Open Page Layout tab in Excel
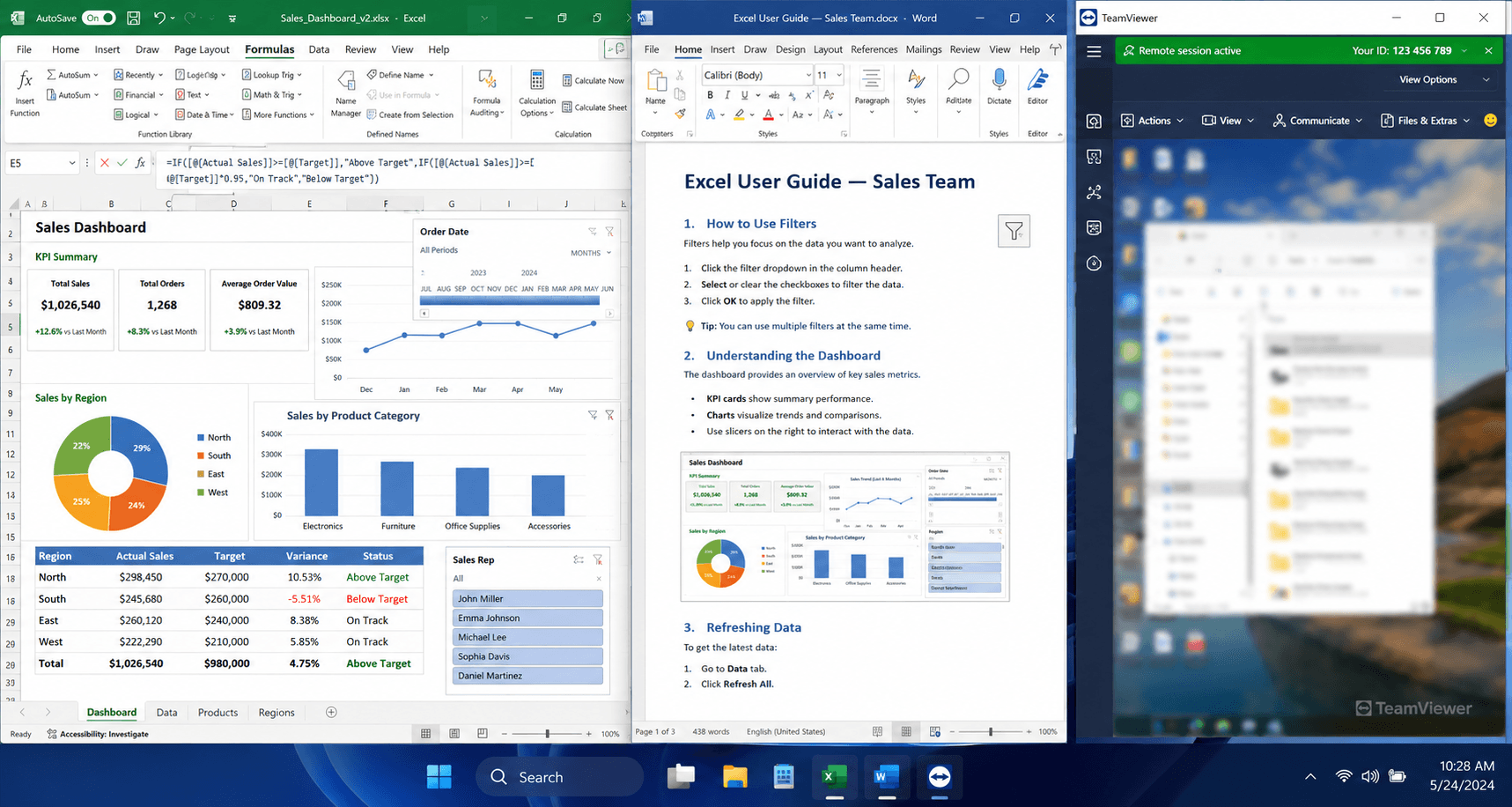This screenshot has height=807, width=1512. click(x=202, y=49)
